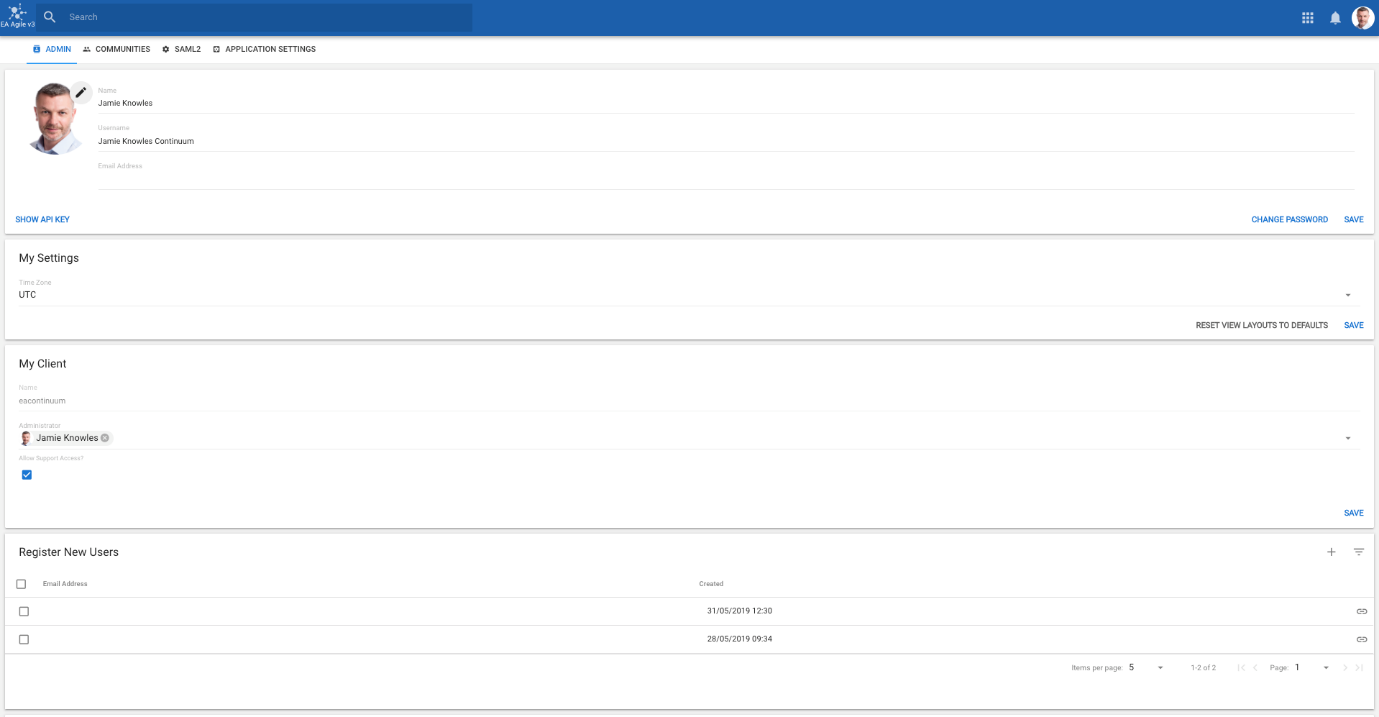Sort by the Created column header
The width and height of the screenshot is (1379, 717).
coord(711,584)
